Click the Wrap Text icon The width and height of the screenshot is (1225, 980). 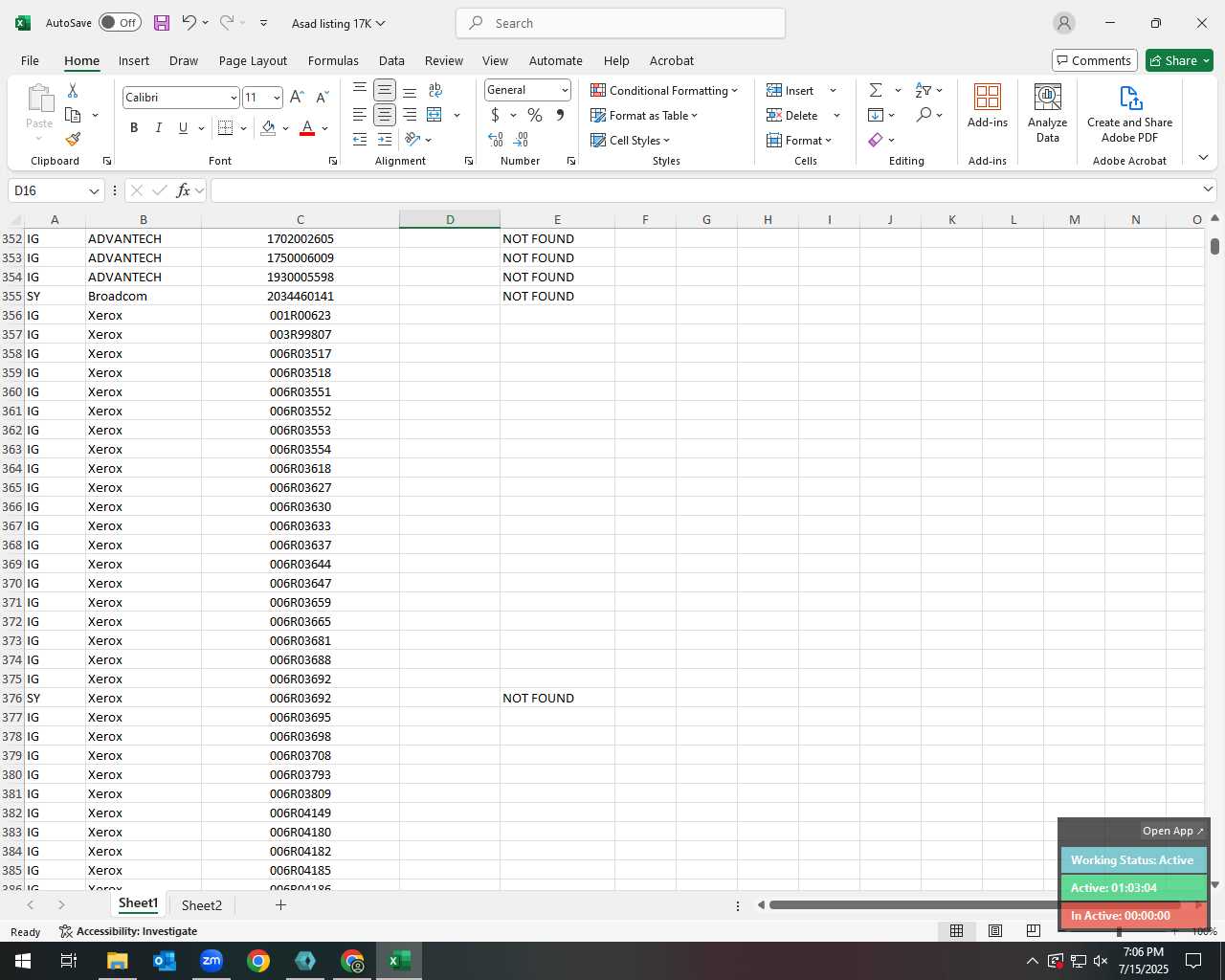point(435,90)
